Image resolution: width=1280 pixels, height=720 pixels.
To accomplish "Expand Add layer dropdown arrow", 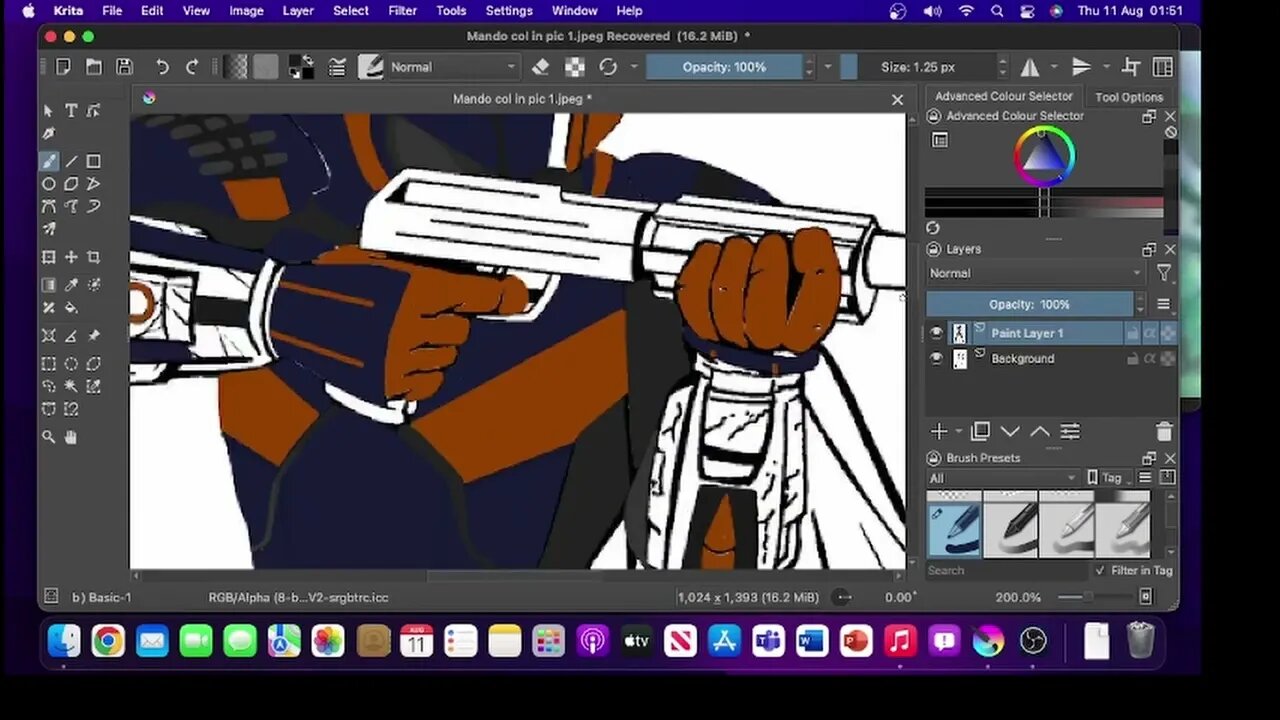I will click(958, 432).
